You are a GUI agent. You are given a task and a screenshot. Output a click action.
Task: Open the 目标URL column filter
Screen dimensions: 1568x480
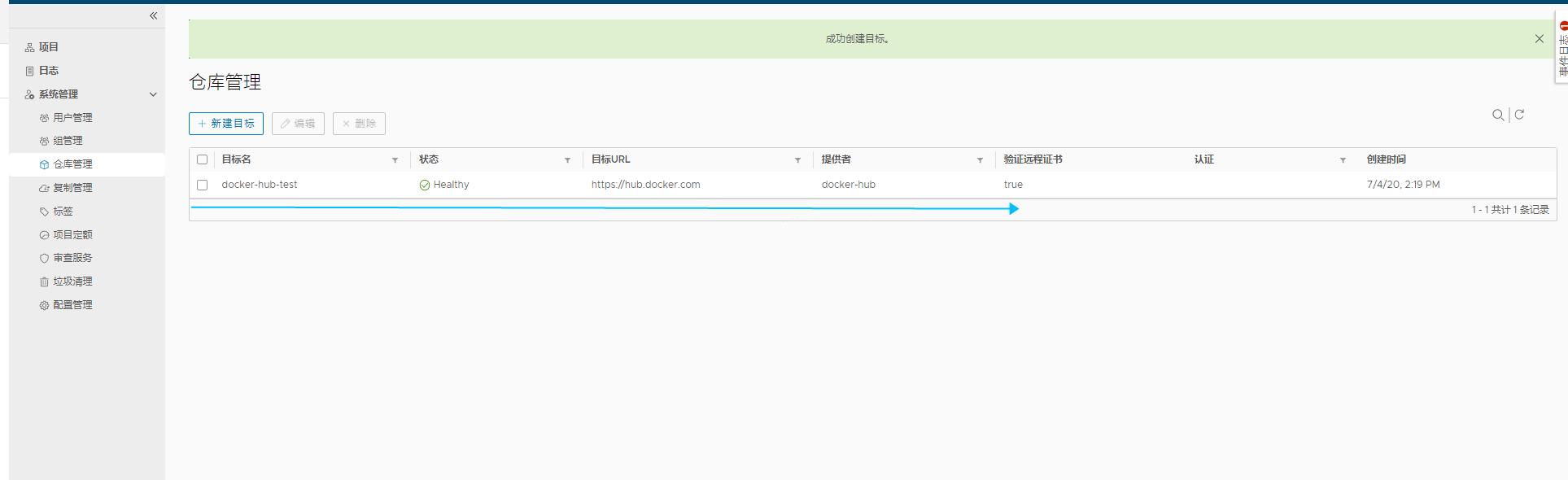click(797, 160)
